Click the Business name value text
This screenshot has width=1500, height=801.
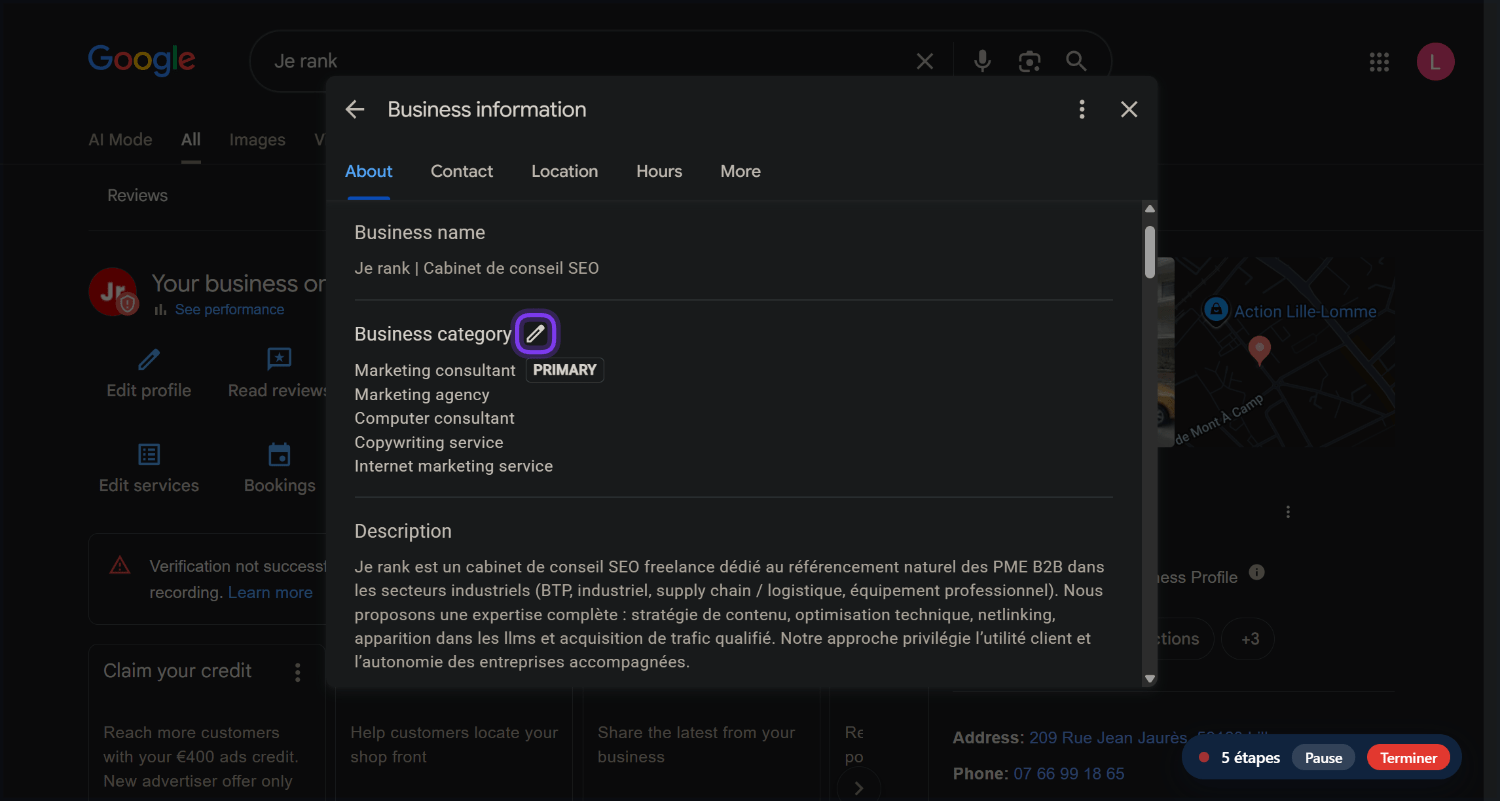[477, 268]
